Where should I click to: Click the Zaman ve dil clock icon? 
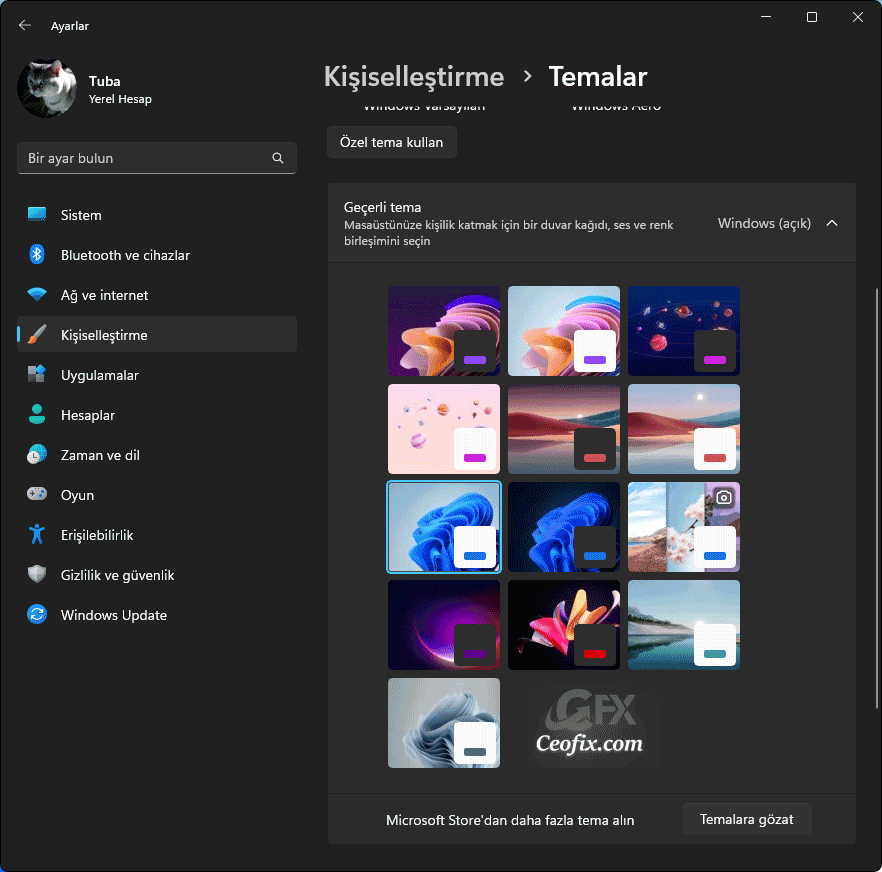[37, 455]
